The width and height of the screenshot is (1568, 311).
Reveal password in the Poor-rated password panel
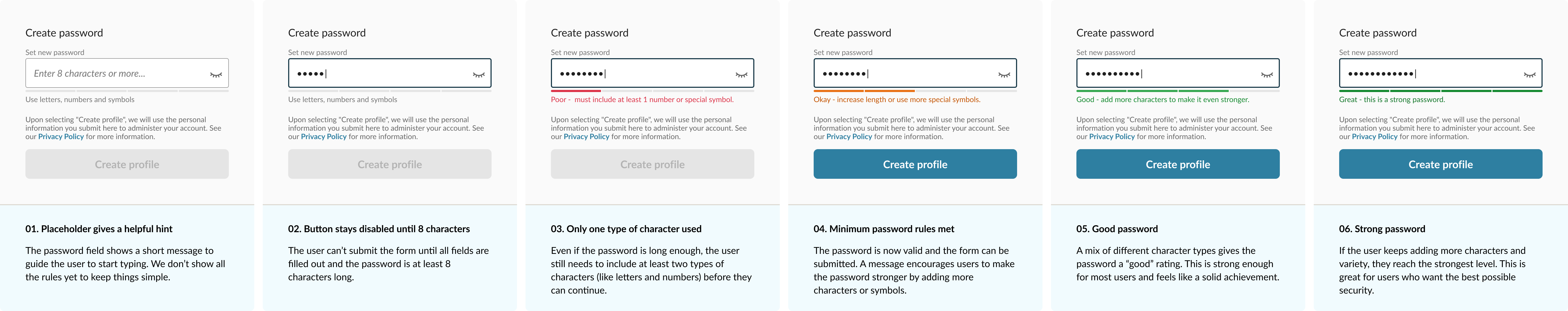point(741,75)
